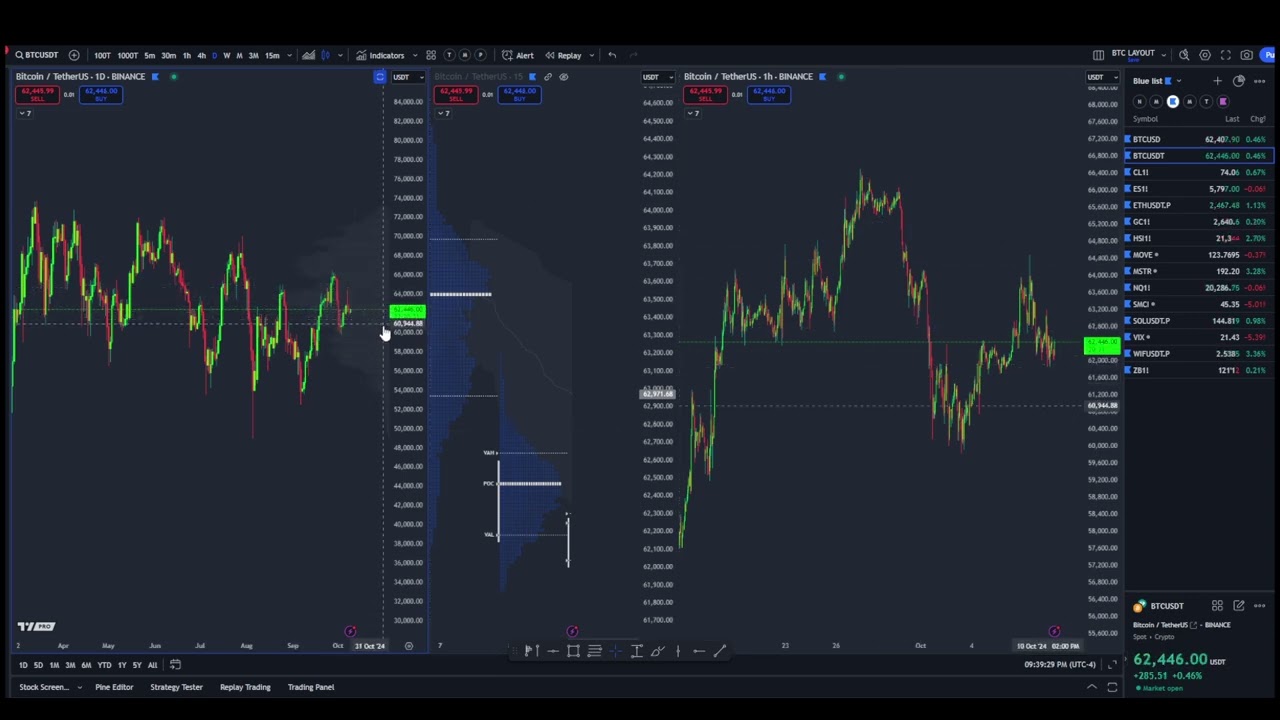
Task: Open the Blue list watchlist dropdown
Action: (x=1157, y=81)
